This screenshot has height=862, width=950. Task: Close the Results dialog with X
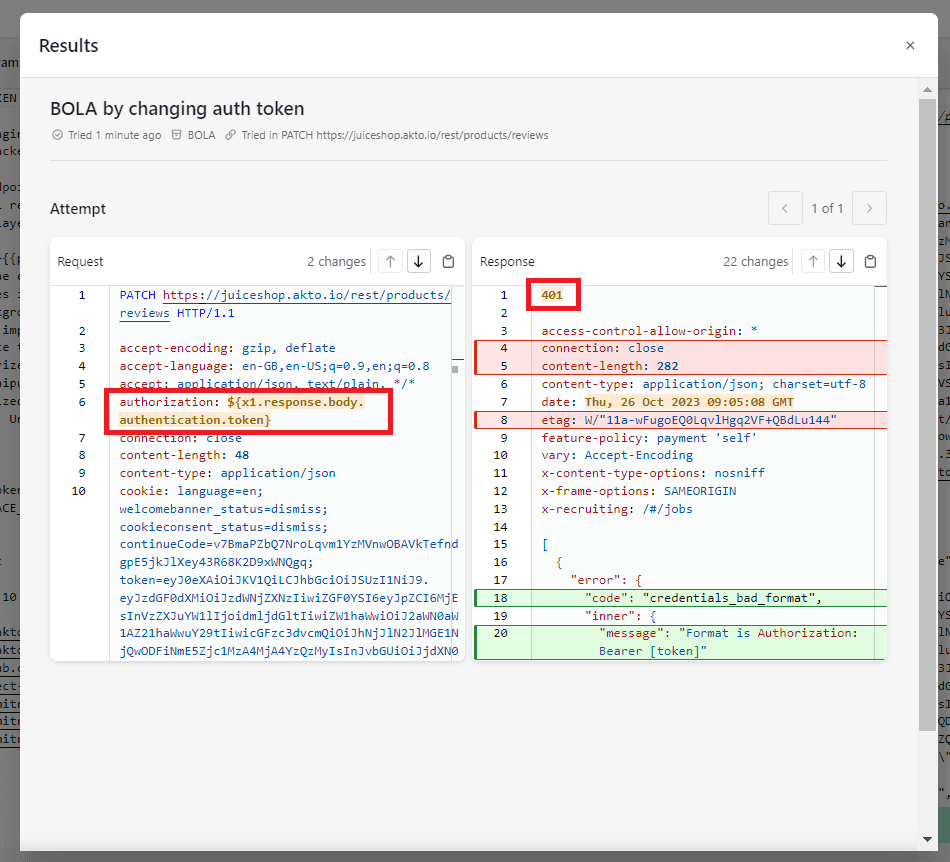pos(909,45)
